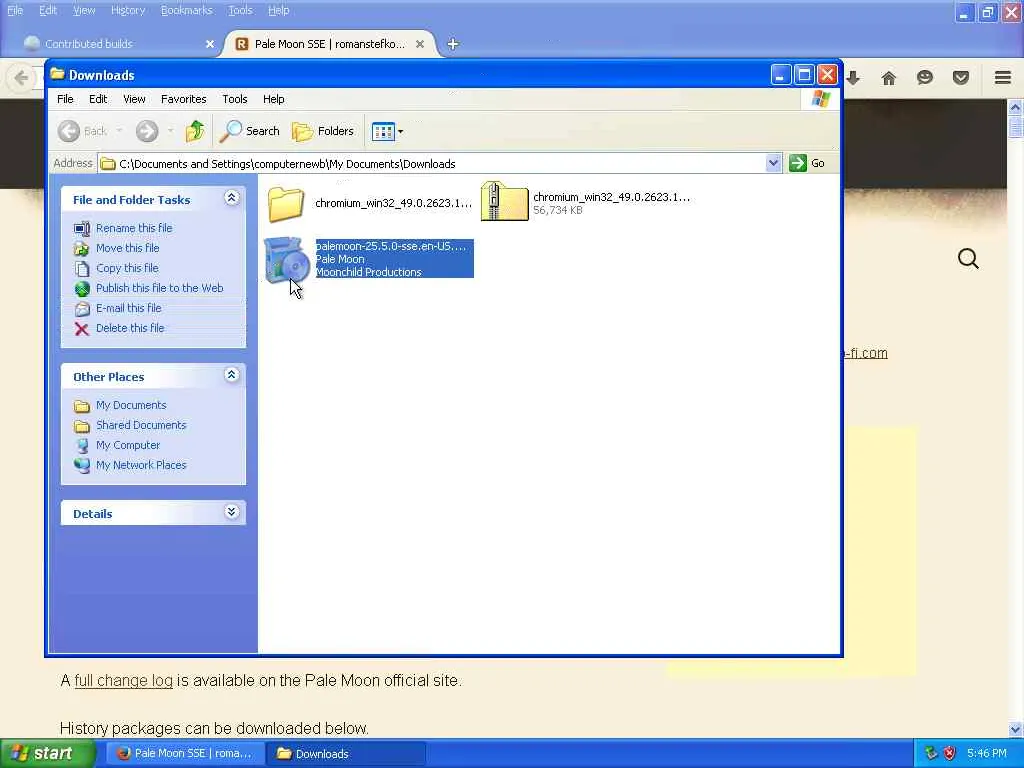
Task: Open the browser History menu
Action: (x=127, y=10)
